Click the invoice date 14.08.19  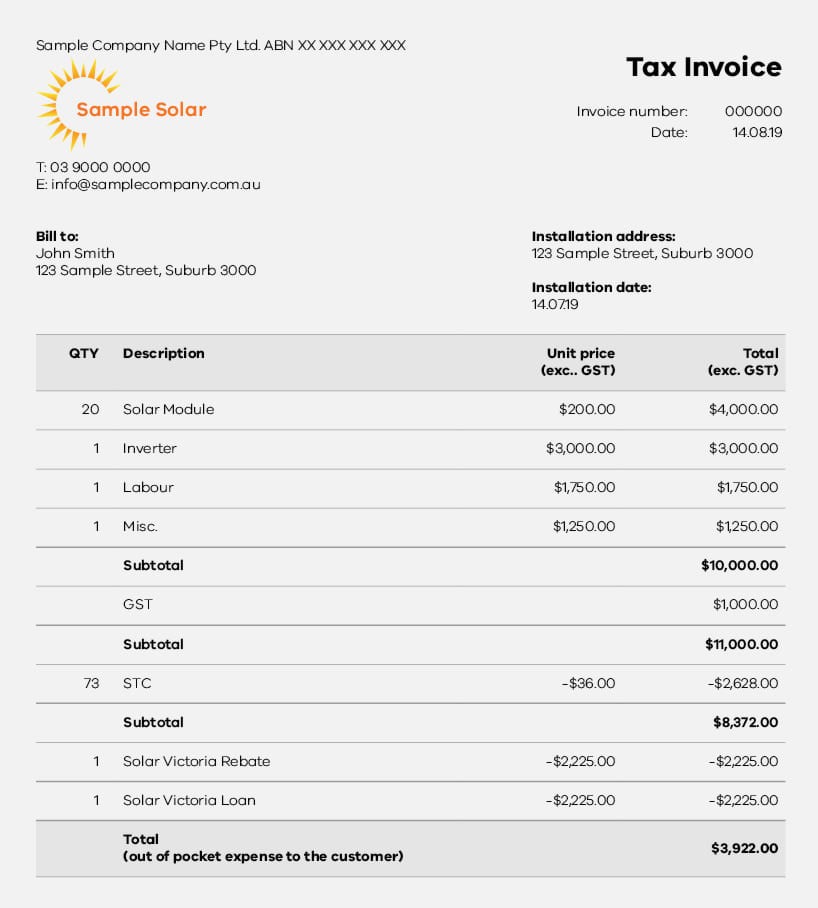pos(757,133)
